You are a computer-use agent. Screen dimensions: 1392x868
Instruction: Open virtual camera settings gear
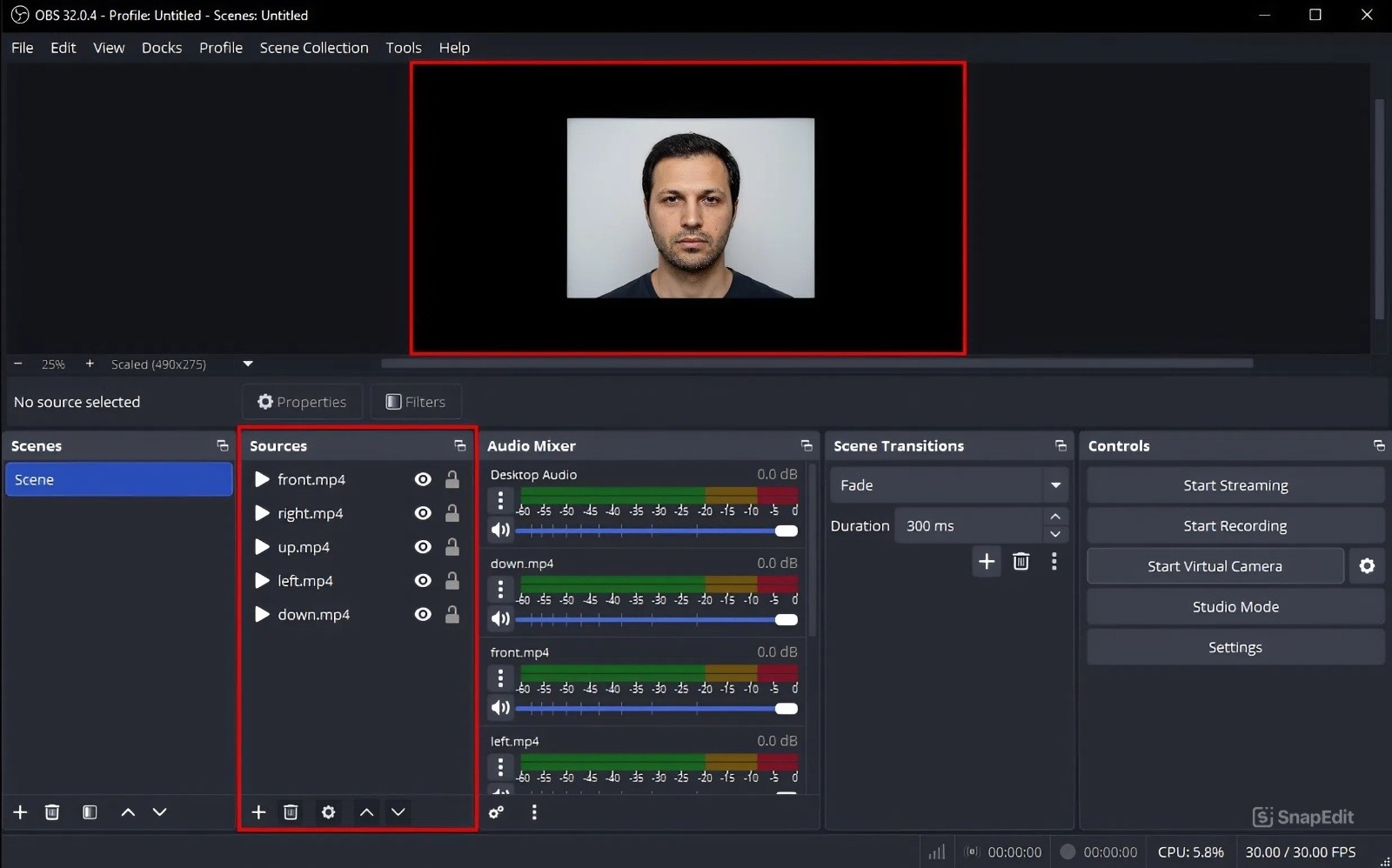(1367, 566)
